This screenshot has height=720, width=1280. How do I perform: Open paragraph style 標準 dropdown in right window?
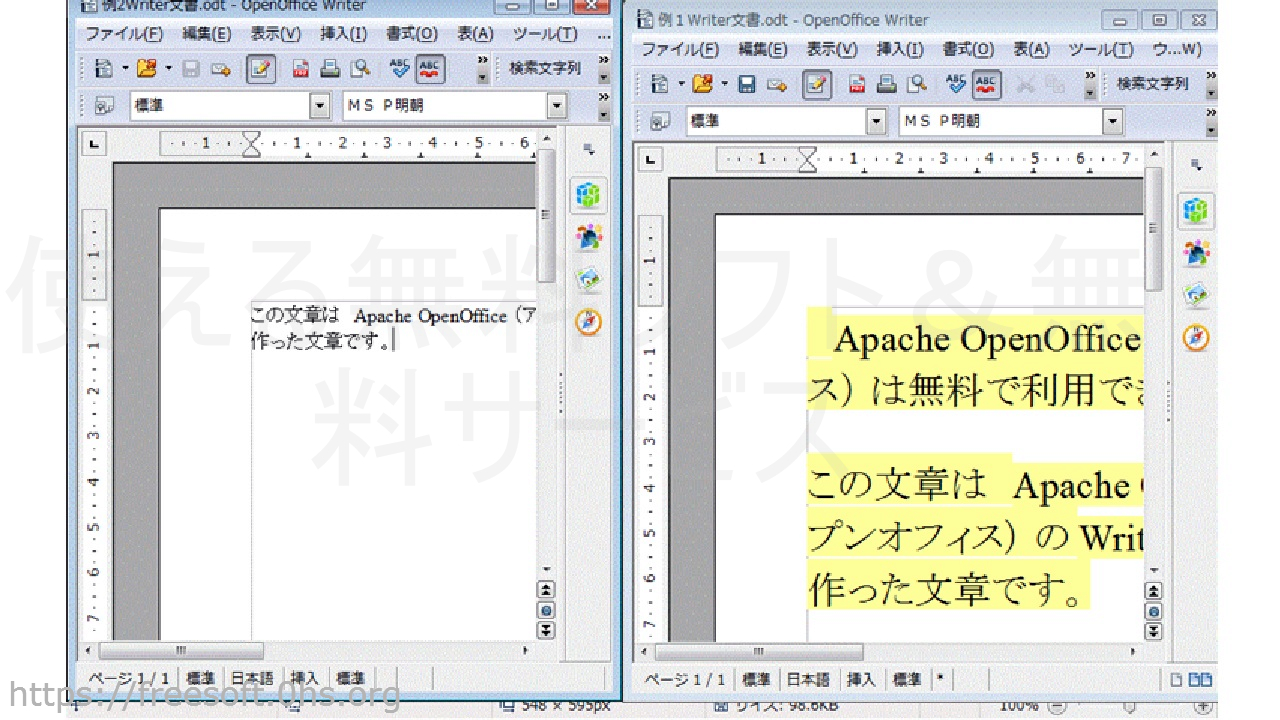coord(876,122)
